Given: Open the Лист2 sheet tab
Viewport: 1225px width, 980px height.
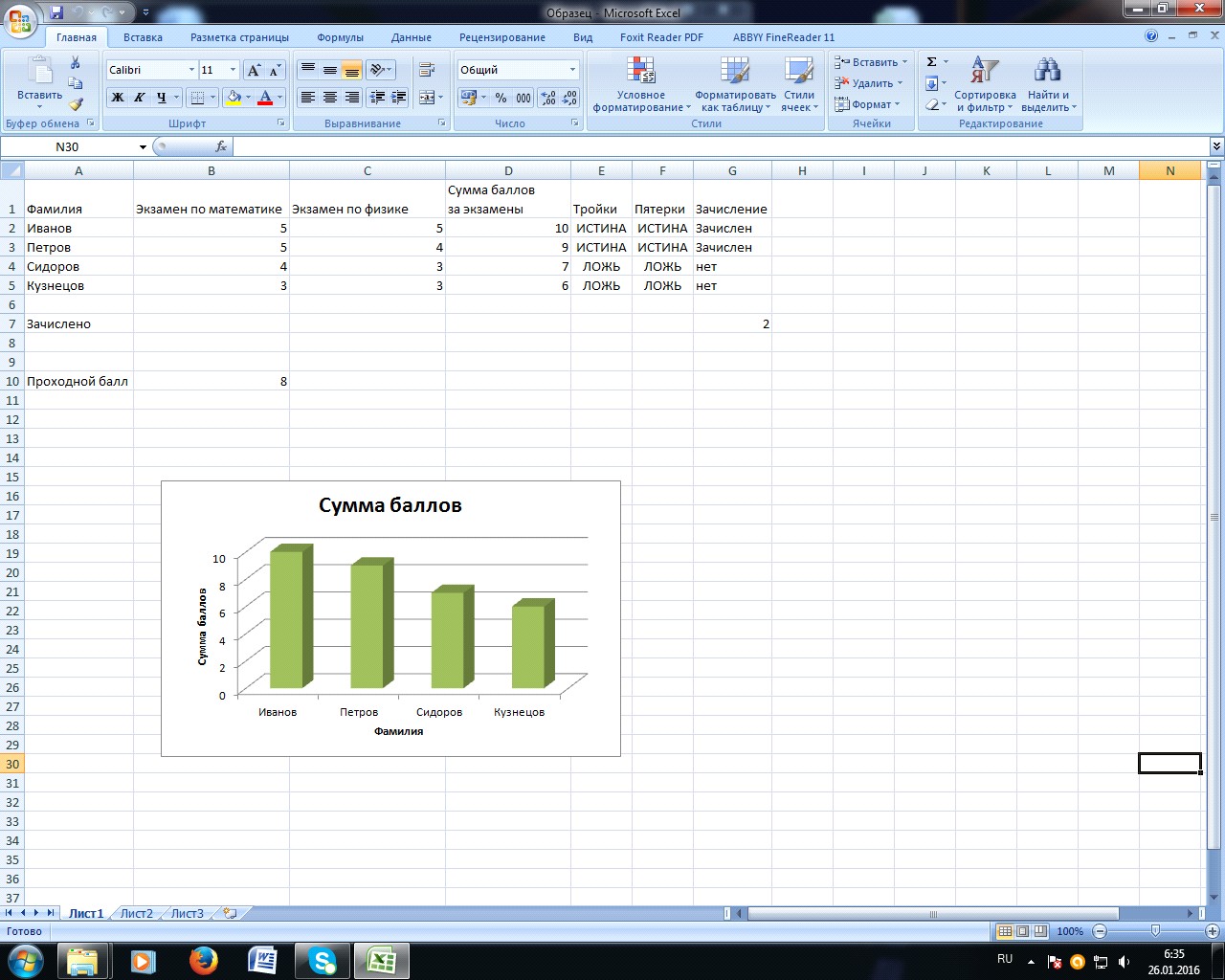Looking at the screenshot, I should [x=136, y=913].
